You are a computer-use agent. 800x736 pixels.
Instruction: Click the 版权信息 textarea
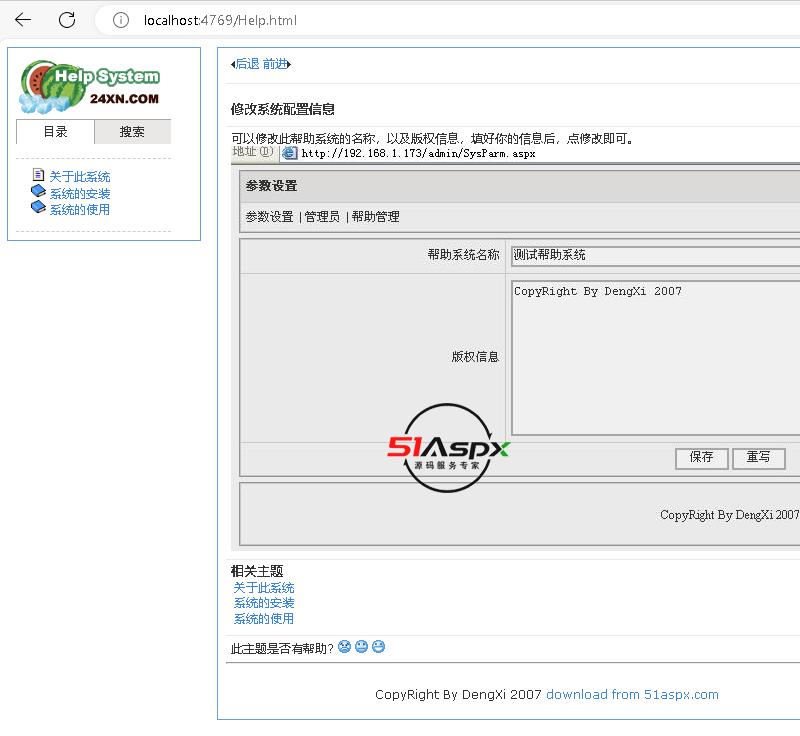pyautogui.click(x=655, y=358)
